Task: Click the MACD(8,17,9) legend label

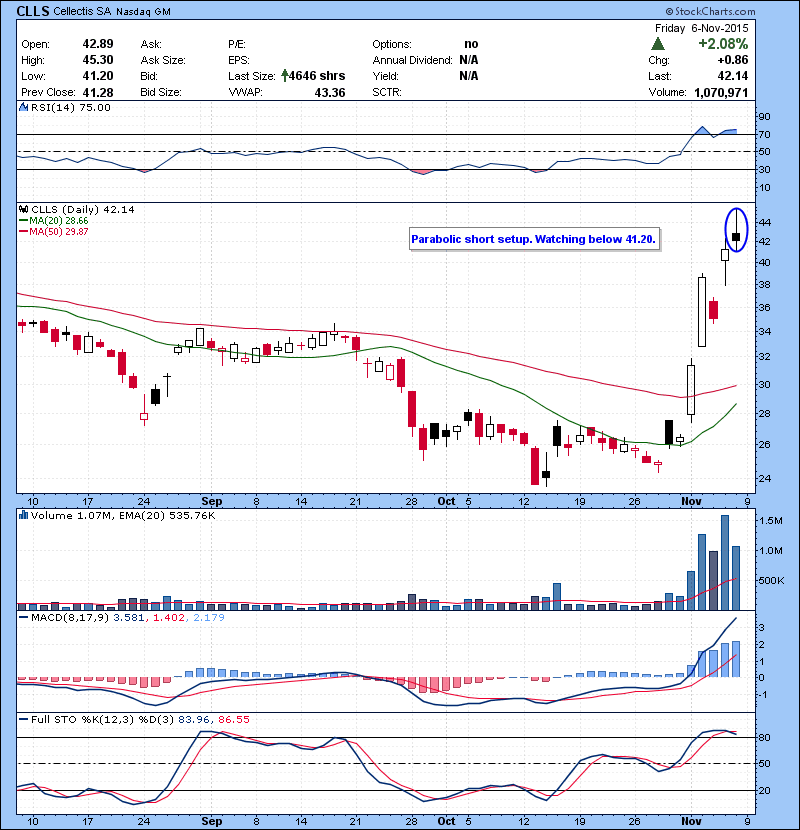Action: (x=70, y=617)
